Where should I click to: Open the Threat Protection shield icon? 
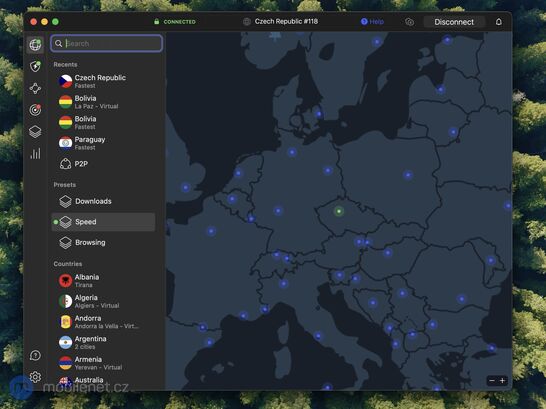[35, 66]
